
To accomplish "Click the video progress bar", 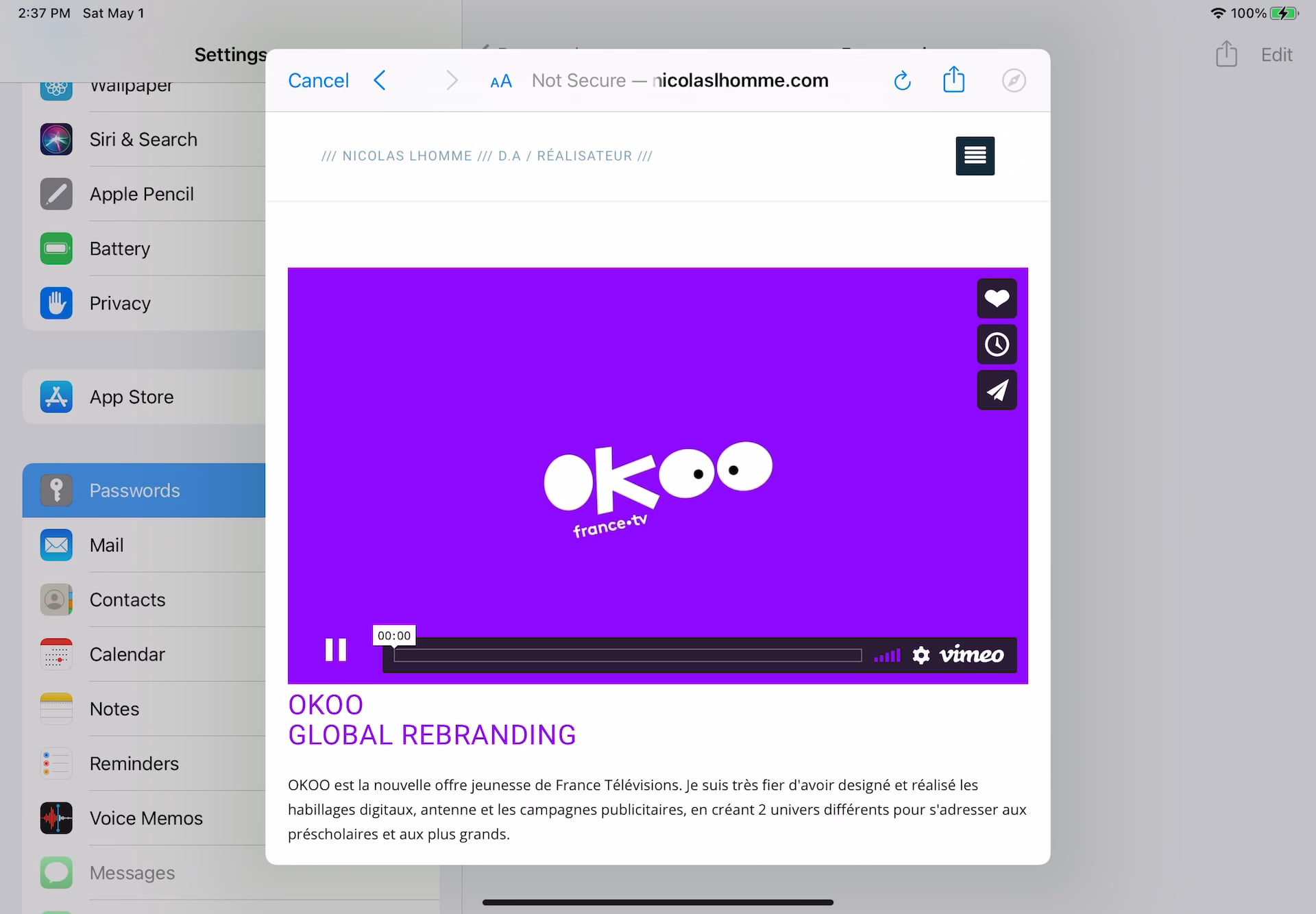I will [x=627, y=655].
